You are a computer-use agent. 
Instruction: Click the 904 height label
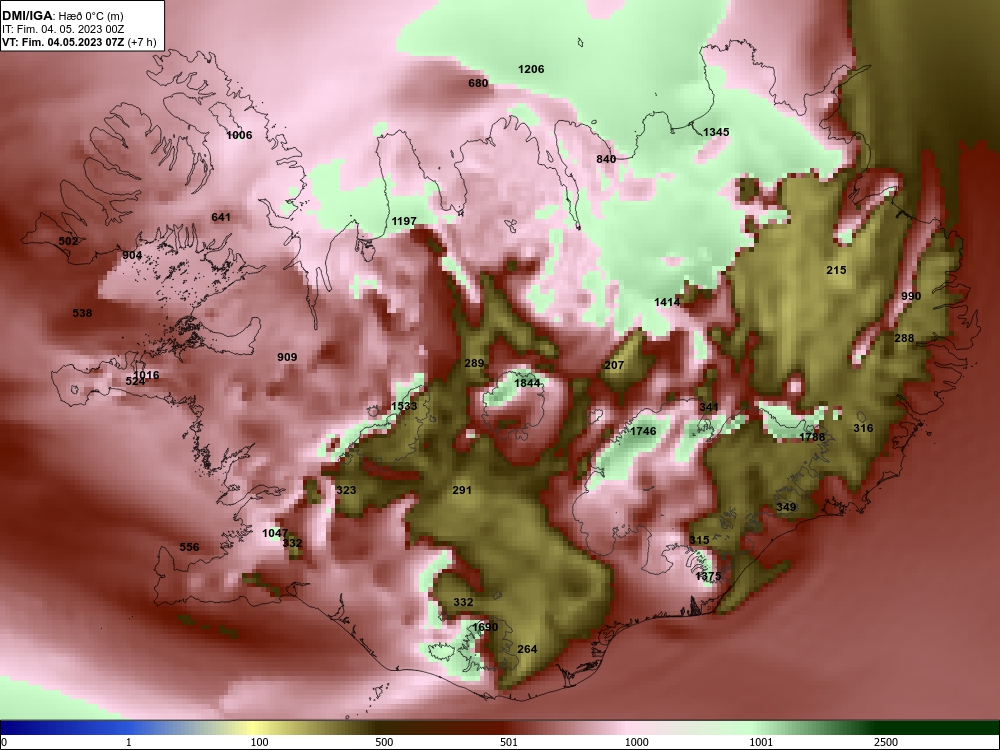click(132, 255)
